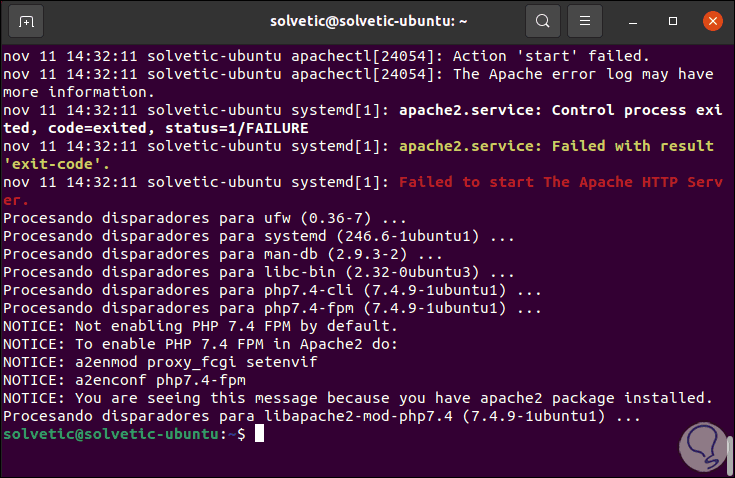Click the 'a2enmod proxy_fcgi setenvif' line
The image size is (735, 478).
point(144,362)
